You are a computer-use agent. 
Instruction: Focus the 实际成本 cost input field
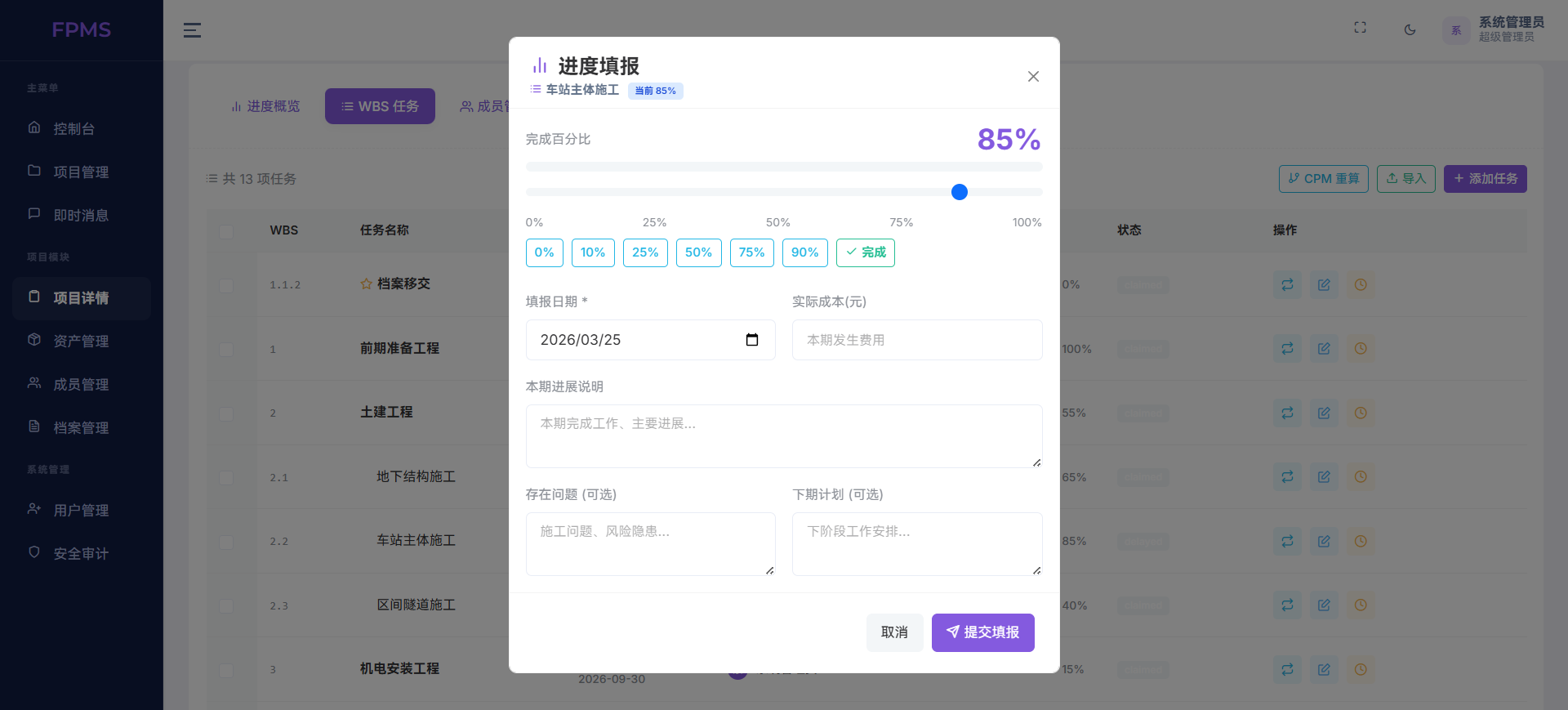tap(916, 340)
